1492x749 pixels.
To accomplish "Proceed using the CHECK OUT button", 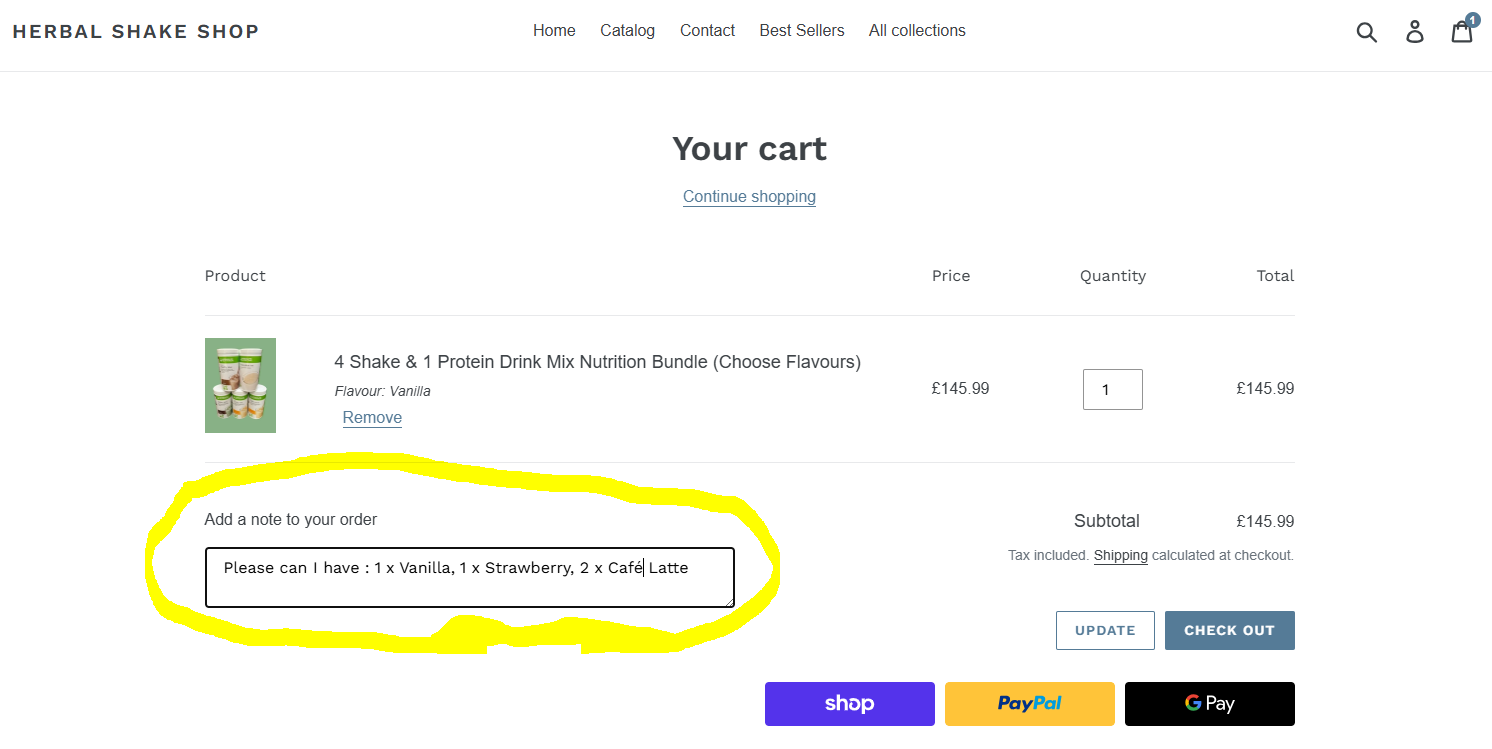I will [1229, 630].
